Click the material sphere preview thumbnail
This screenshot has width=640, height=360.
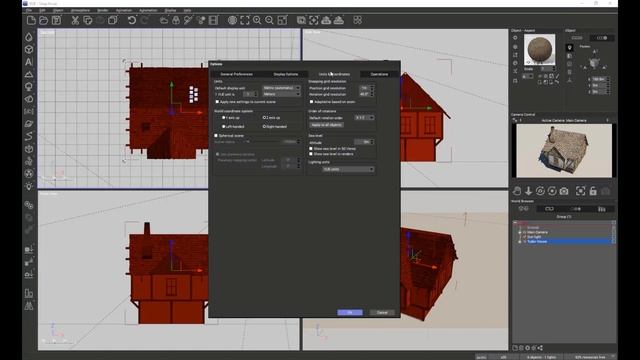[539, 50]
